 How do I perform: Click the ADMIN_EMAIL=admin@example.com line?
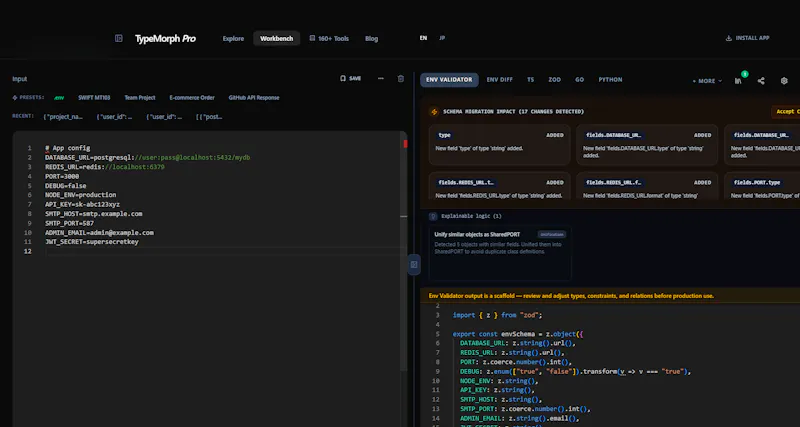pyautogui.click(x=99, y=233)
